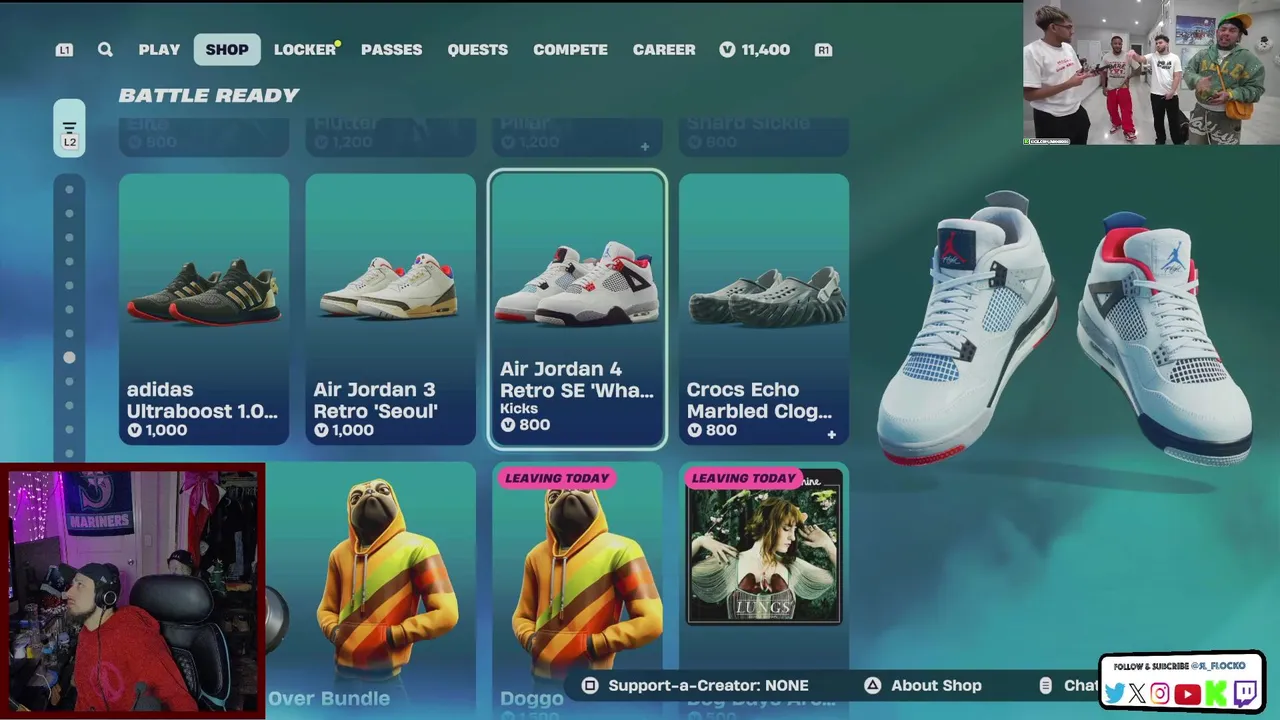Open the Chat menu button
This screenshot has width=1280, height=720.
[x=1068, y=685]
